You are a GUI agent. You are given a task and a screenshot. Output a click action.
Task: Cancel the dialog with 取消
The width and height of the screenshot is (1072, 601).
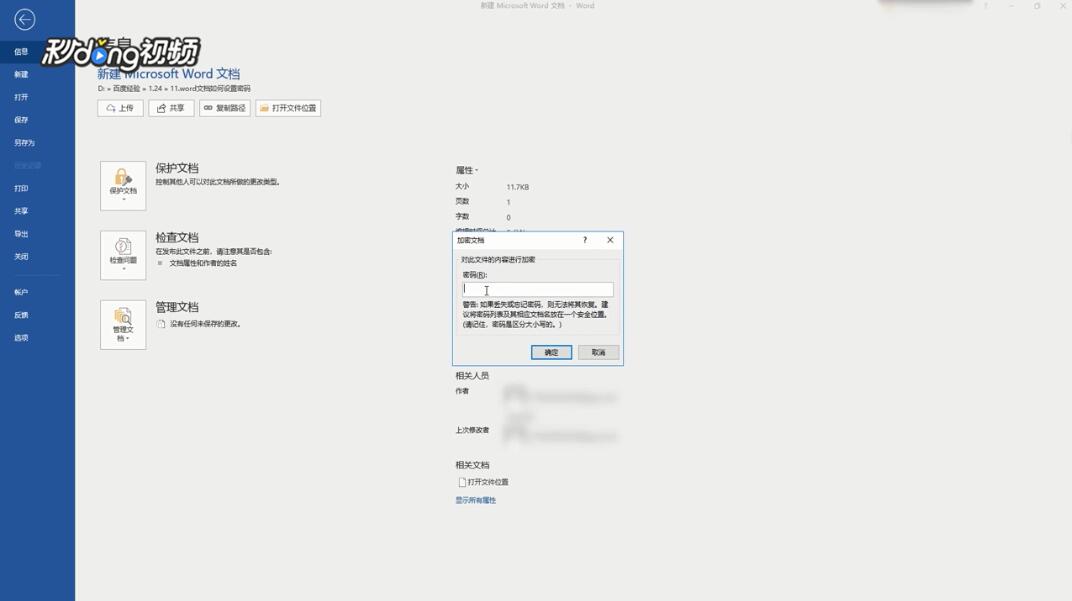[598, 352]
